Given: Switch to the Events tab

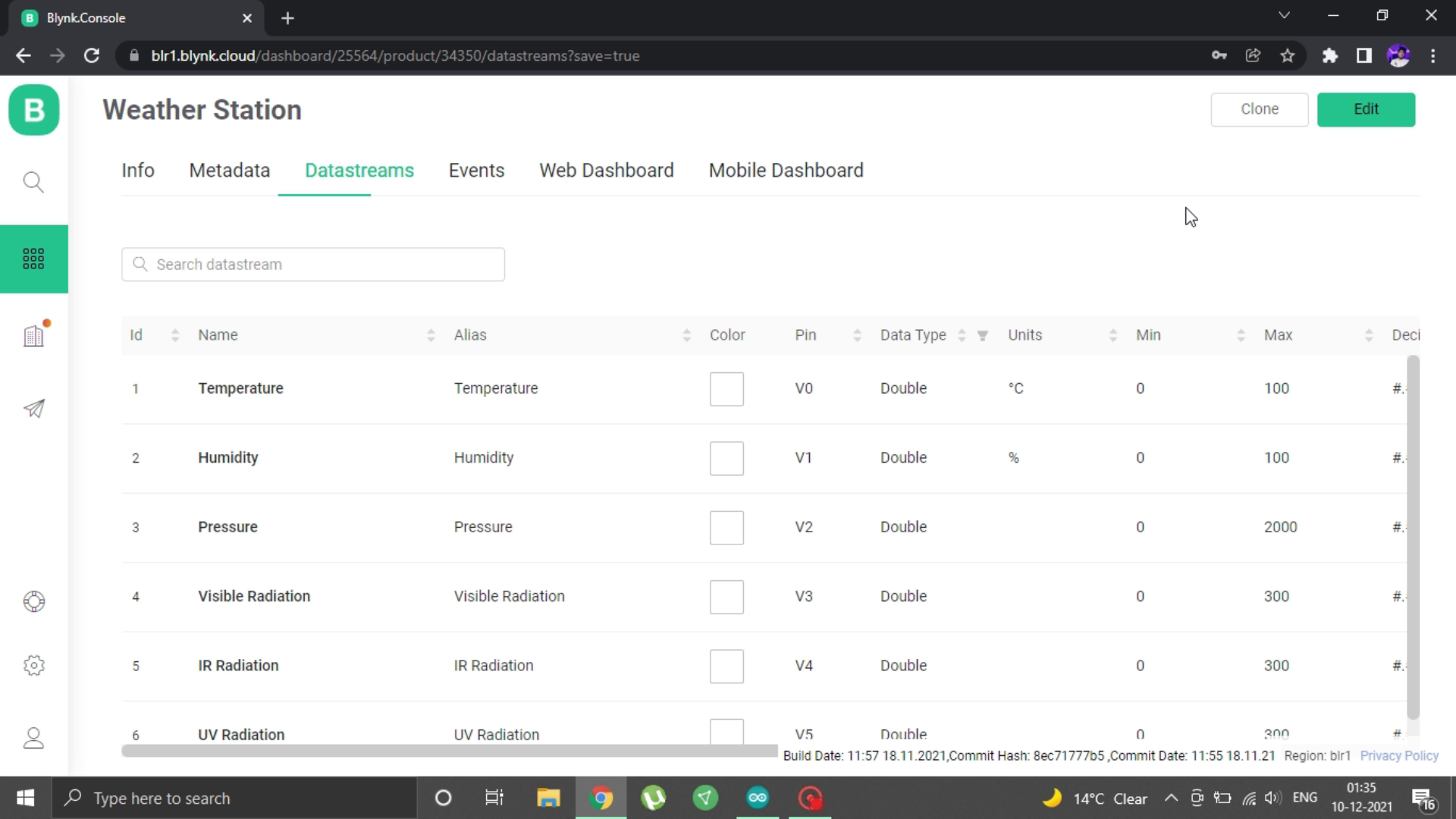Looking at the screenshot, I should (x=476, y=171).
